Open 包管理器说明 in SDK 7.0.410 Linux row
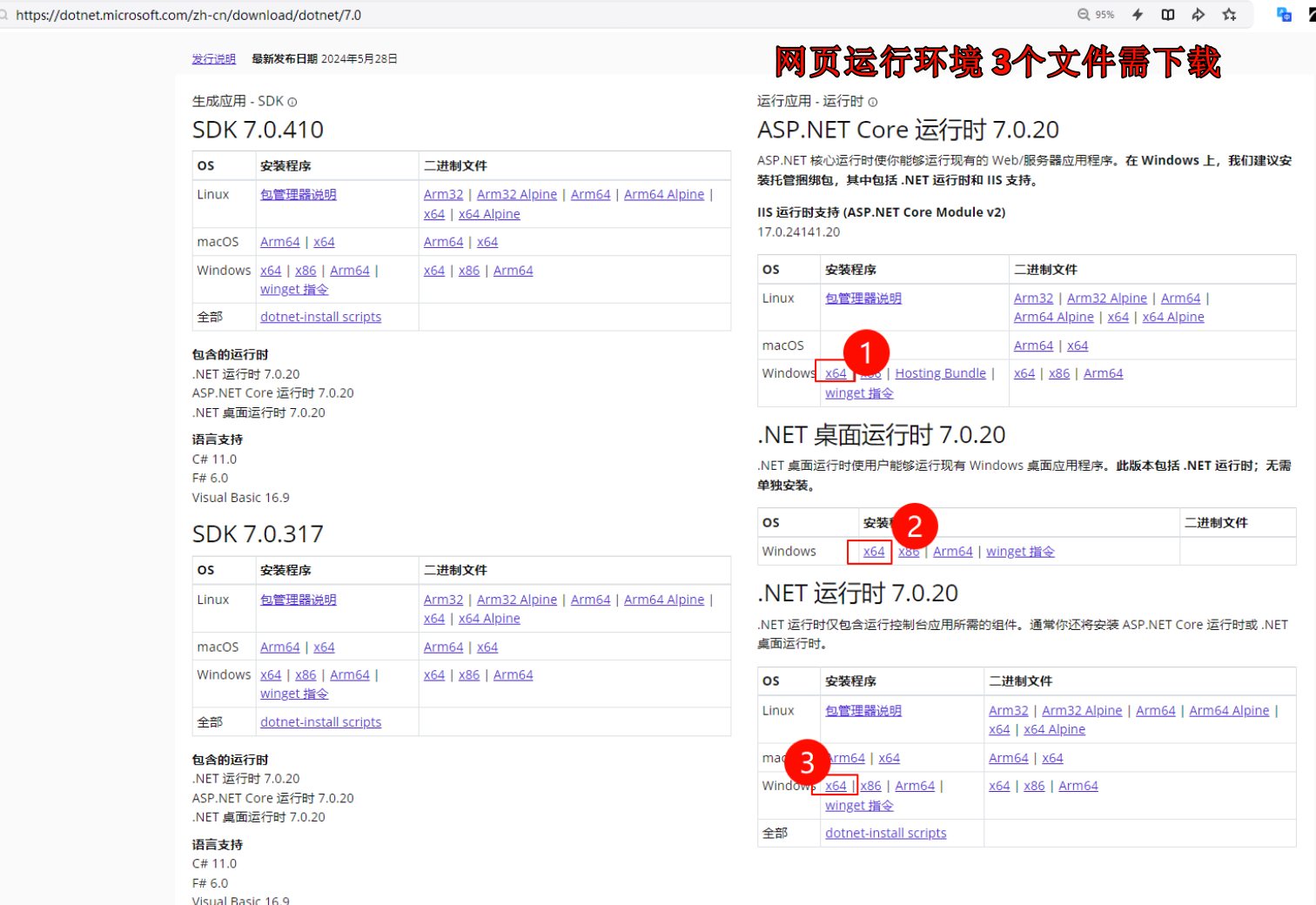 tap(298, 195)
